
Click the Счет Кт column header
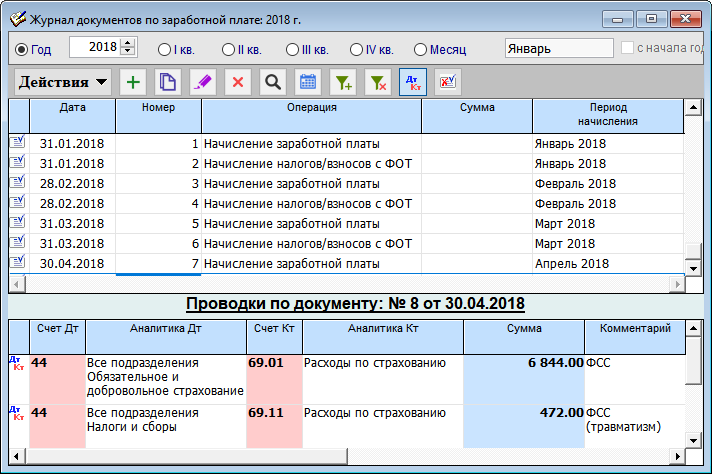coord(274,337)
